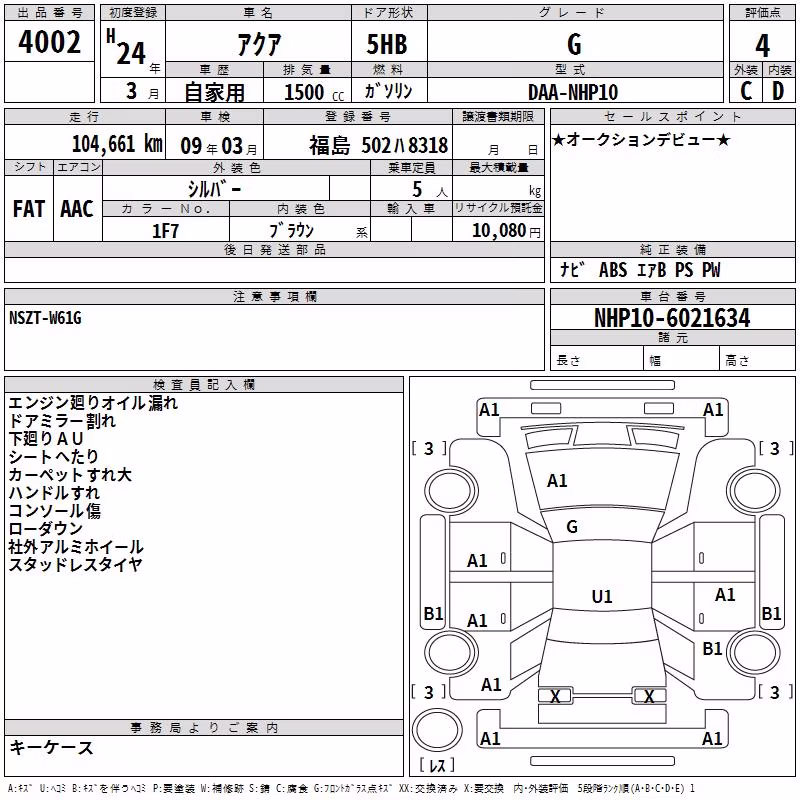800x800 pixels.
Task: Click damage code legend at bottom
Action: point(351,789)
